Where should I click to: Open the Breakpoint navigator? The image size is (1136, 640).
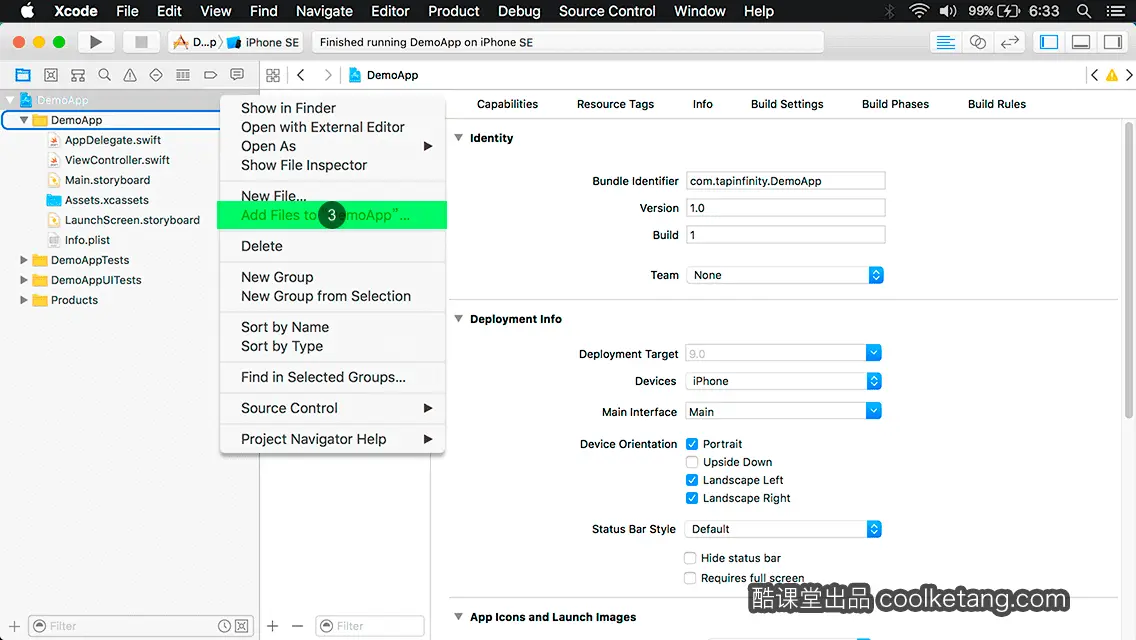(210, 75)
